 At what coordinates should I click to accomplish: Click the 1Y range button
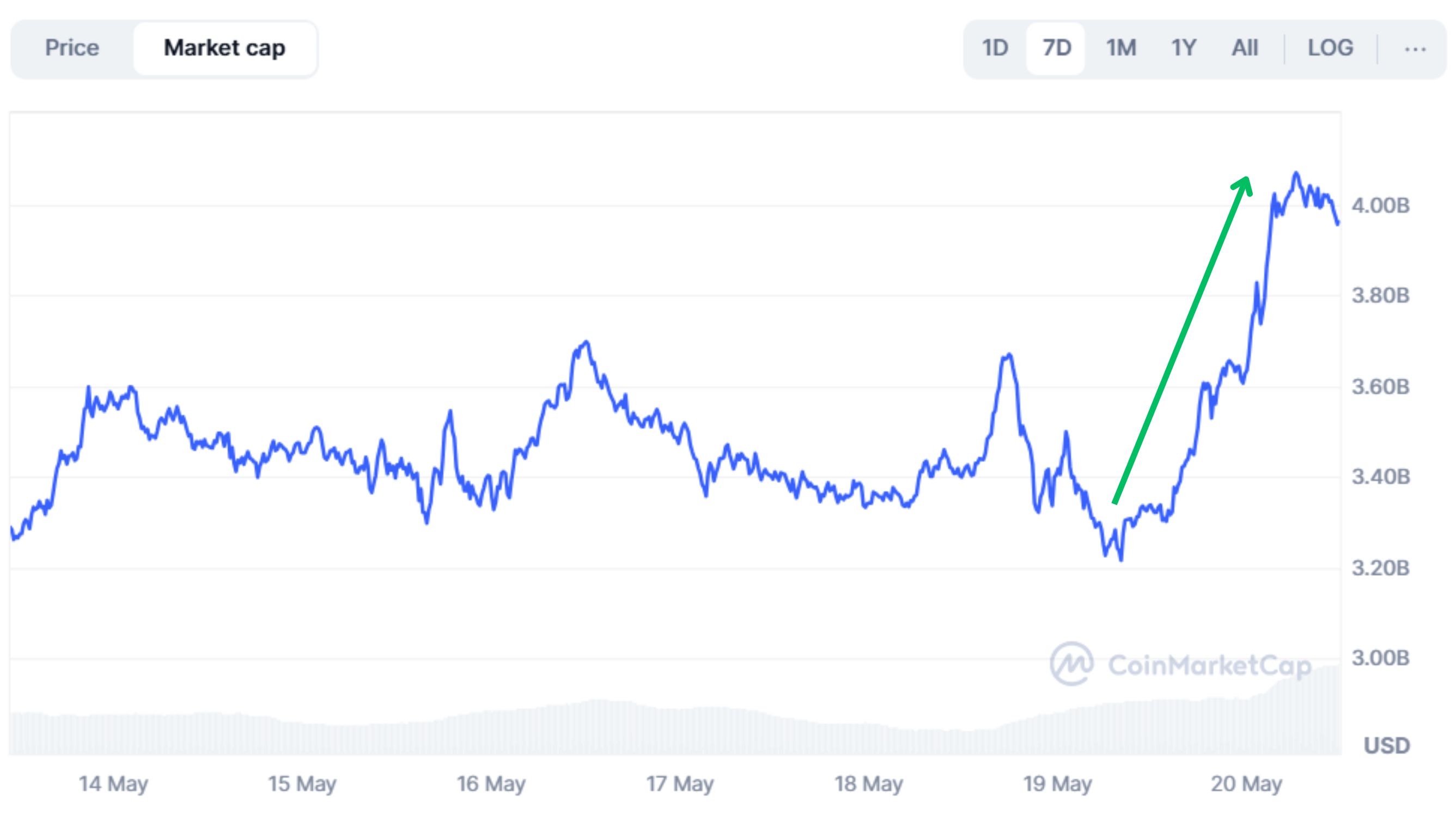pyautogui.click(x=1183, y=48)
